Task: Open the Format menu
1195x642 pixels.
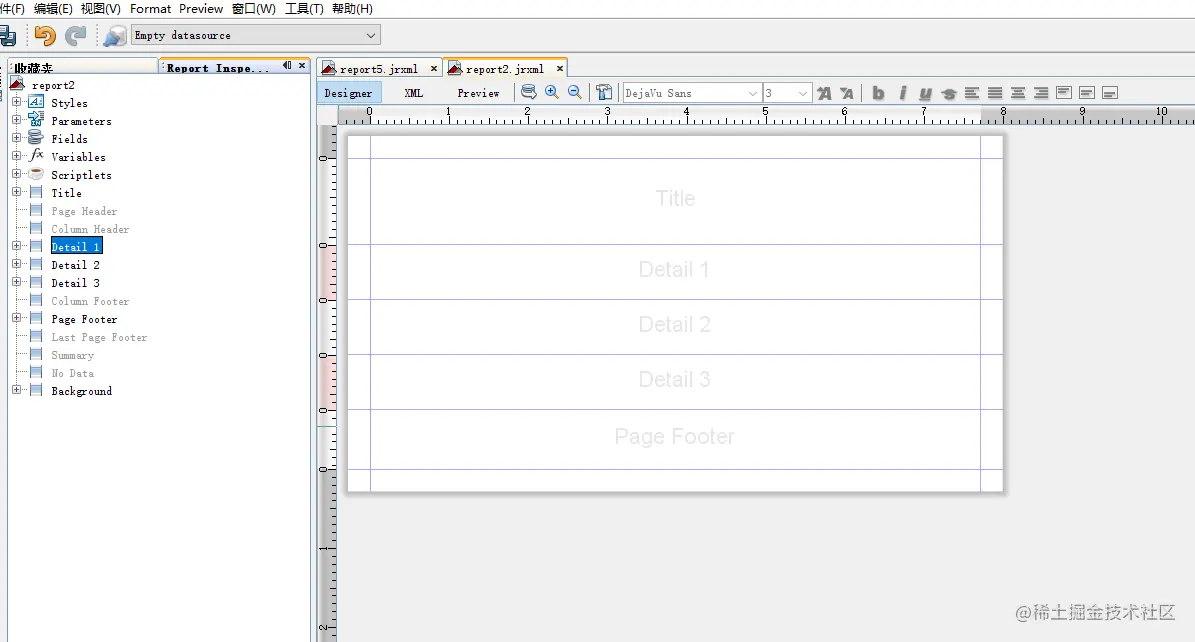Action: 150,8
